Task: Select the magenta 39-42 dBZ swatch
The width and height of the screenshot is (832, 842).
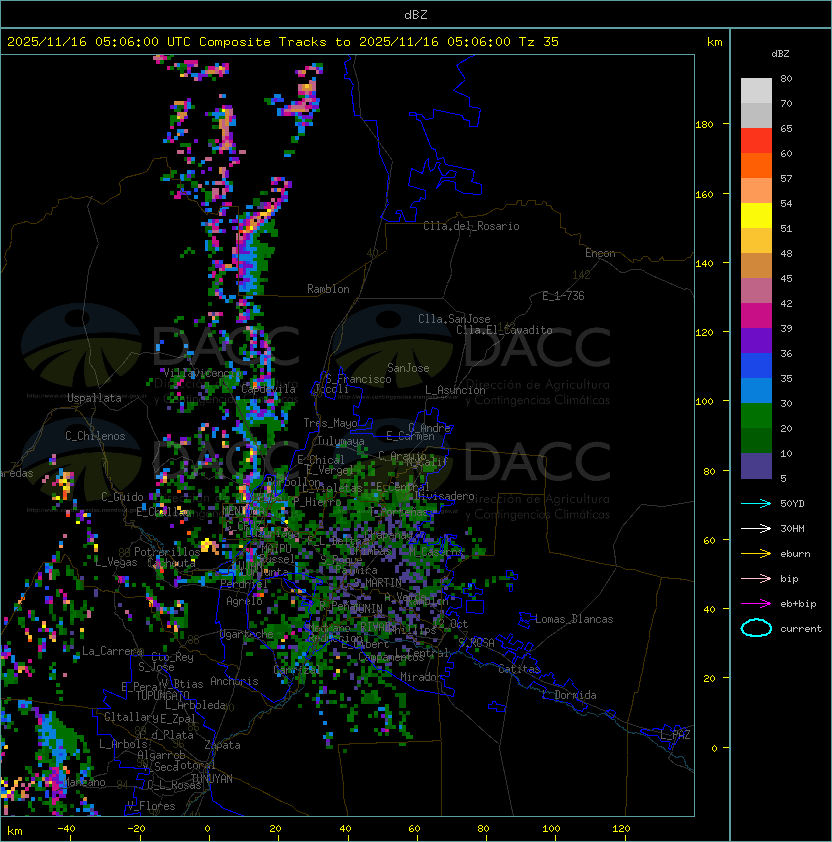Action: click(x=756, y=316)
